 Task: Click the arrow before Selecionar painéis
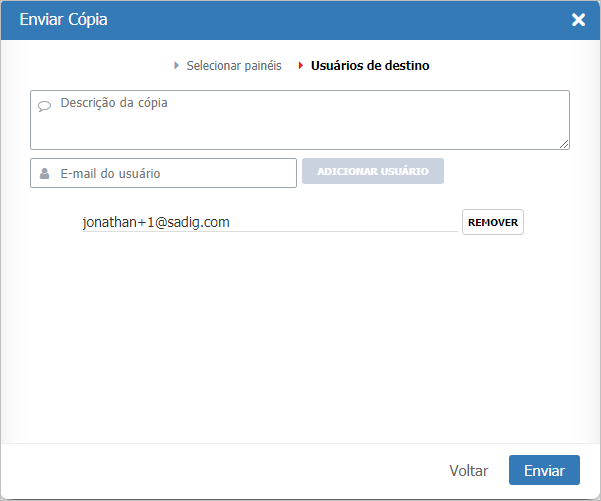[x=176, y=66]
